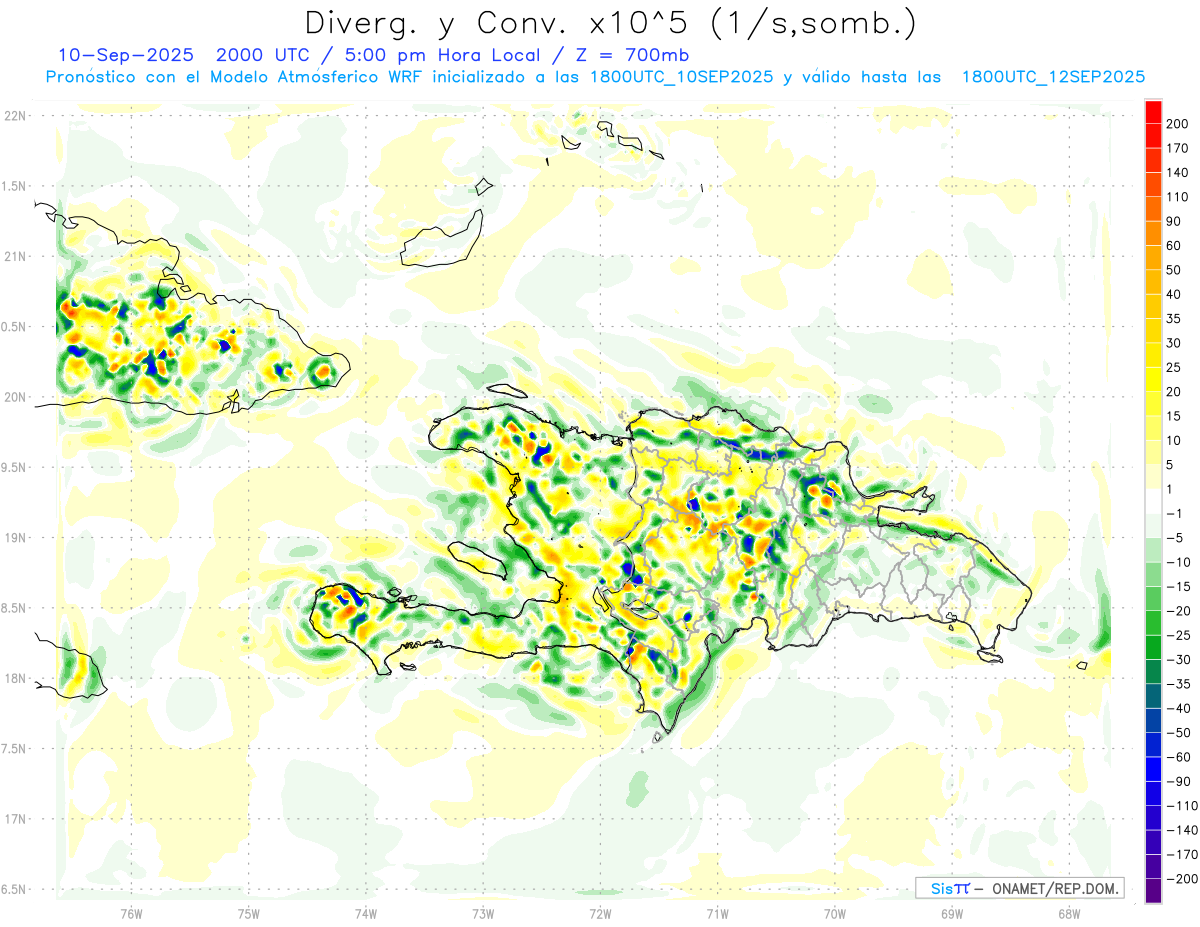The image size is (1200, 927).
Task: Click the 76W longitude axis label
Action: click(131, 913)
